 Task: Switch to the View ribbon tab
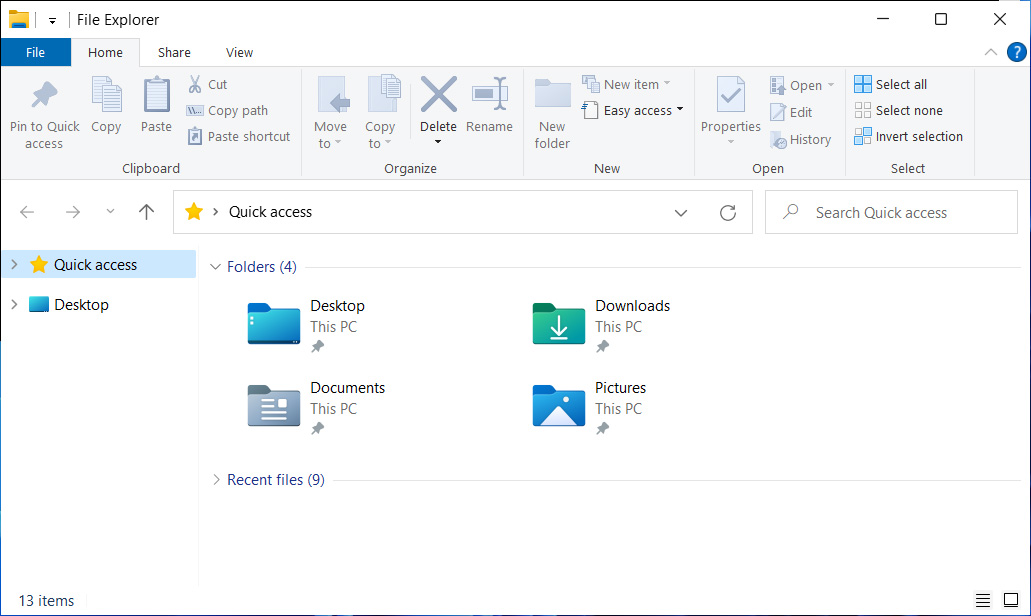(x=239, y=52)
